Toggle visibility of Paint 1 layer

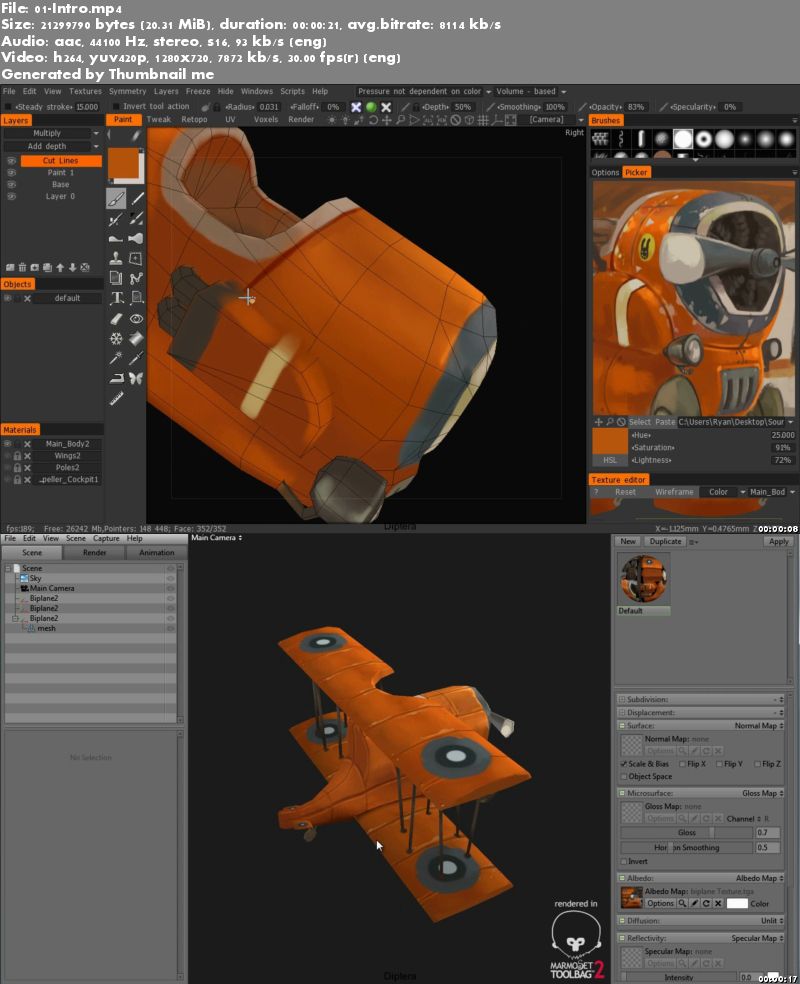click(x=11, y=173)
